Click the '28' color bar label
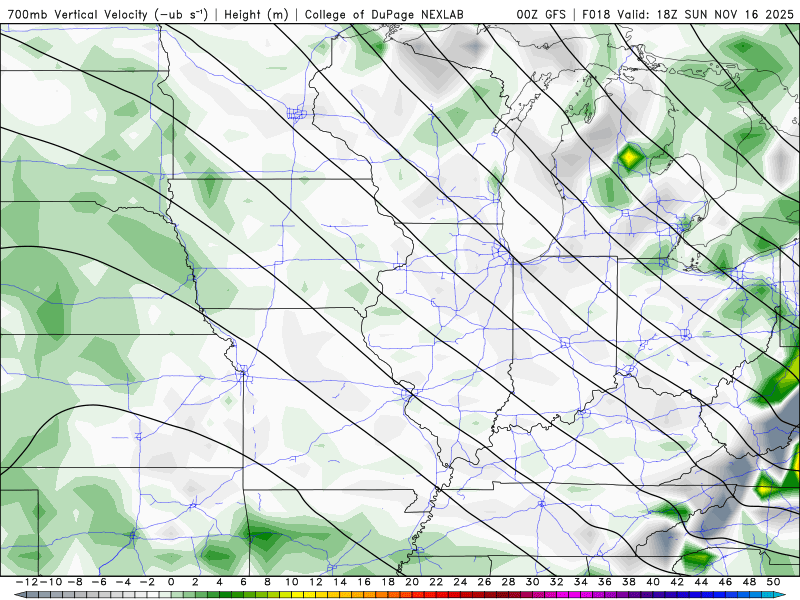The image size is (800, 600). coord(508,582)
